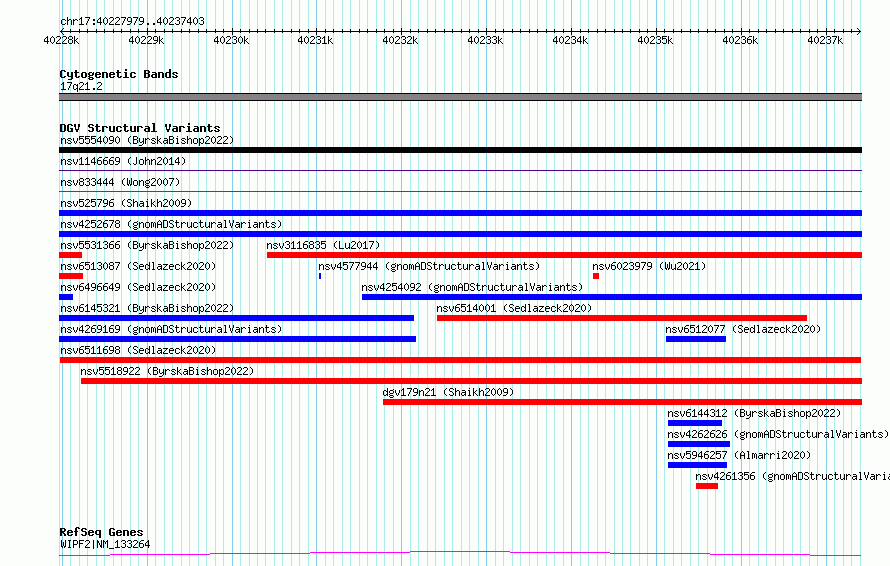
Task: Click the chr17:40227979..40237403 coordinate label
Action: tap(132, 22)
